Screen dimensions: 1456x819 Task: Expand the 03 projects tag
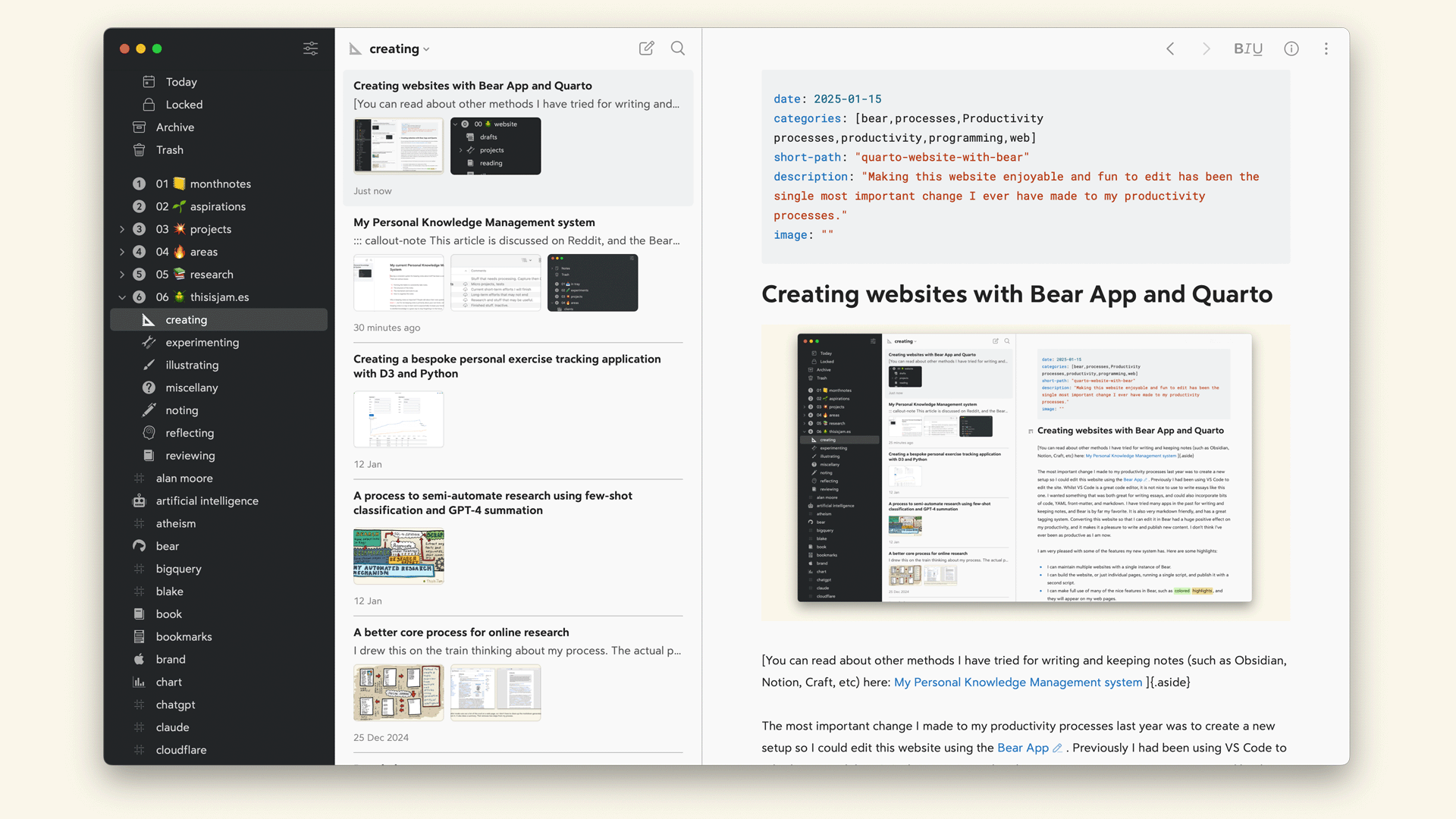[122, 229]
